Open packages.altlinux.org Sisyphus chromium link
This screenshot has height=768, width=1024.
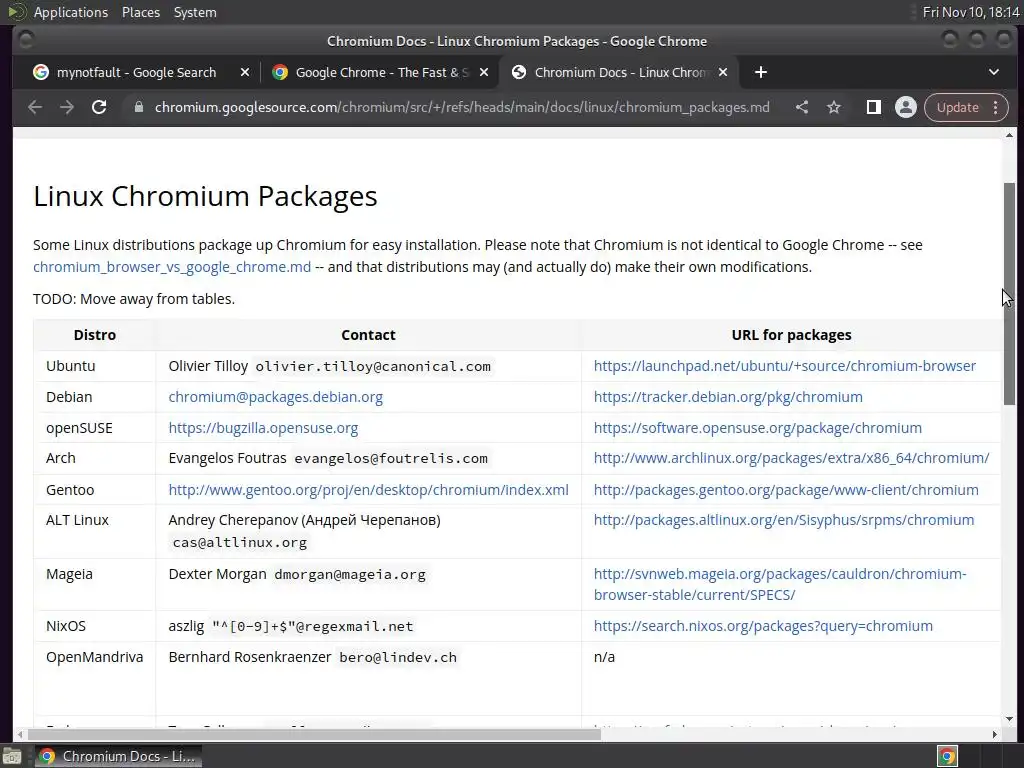click(784, 520)
